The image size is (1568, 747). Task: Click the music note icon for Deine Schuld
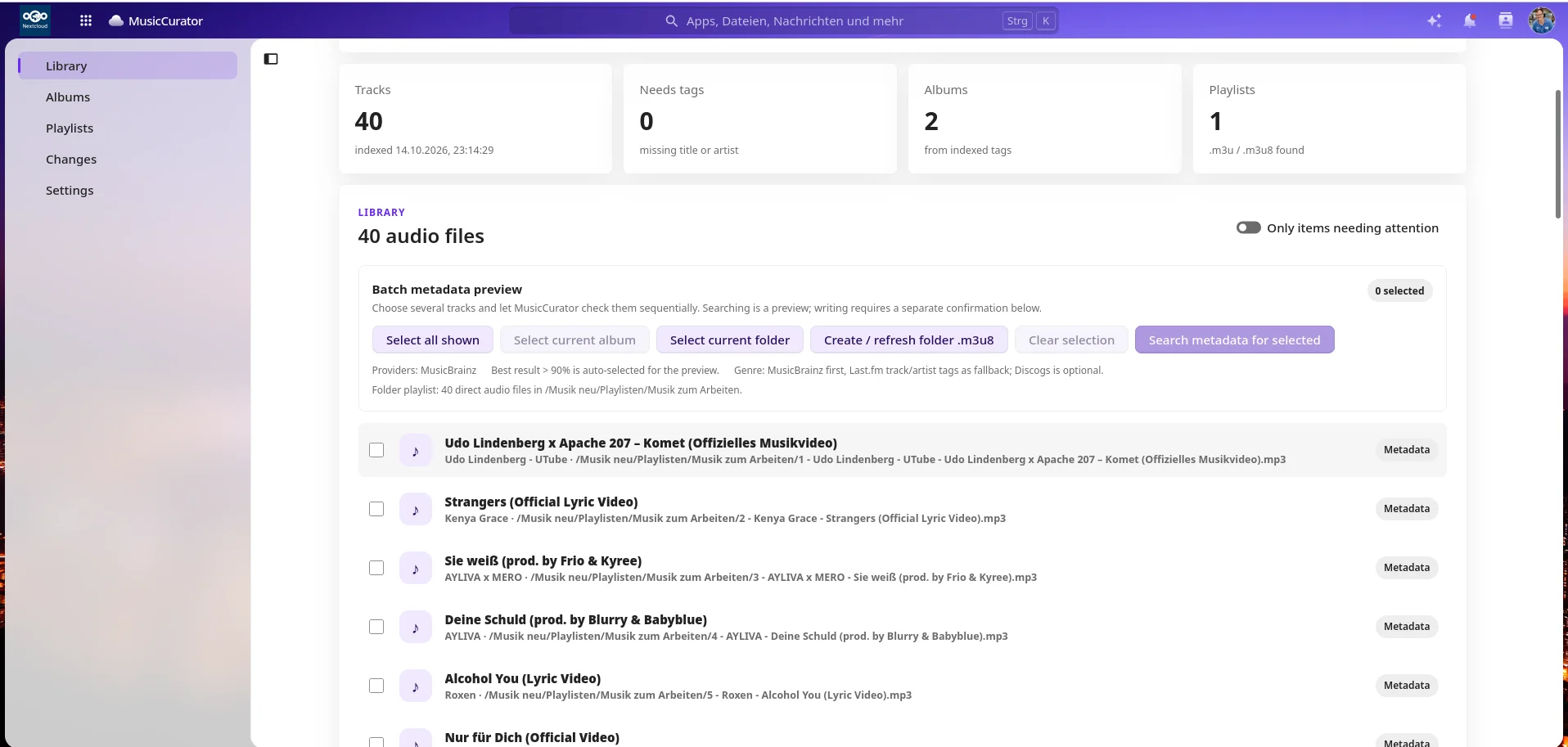point(416,627)
